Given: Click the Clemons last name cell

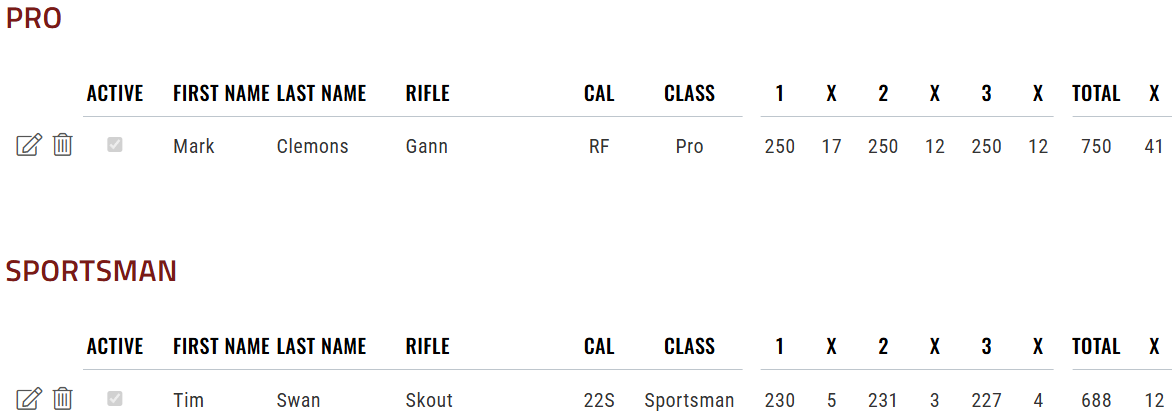Looking at the screenshot, I should [312, 146].
